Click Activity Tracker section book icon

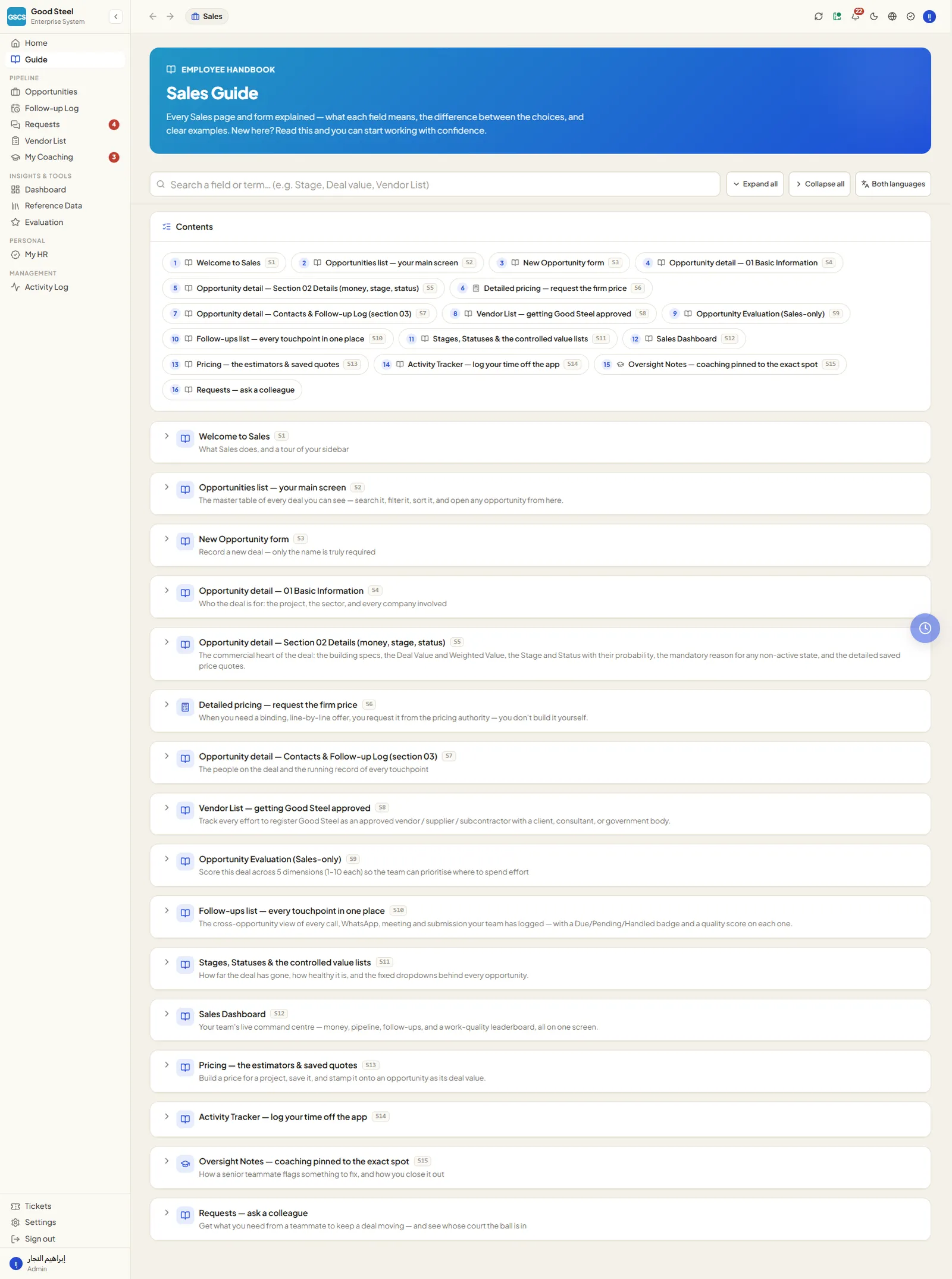click(185, 1119)
